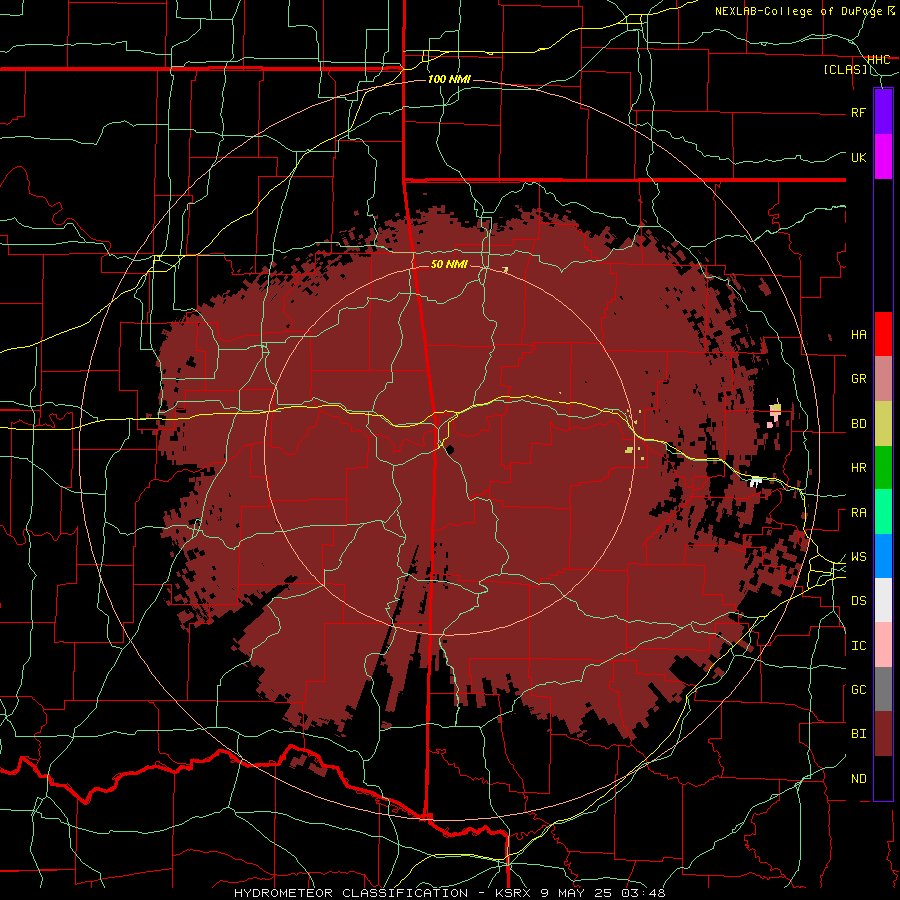Screen dimensions: 900x900
Task: Click the HR legend label
Action: click(859, 468)
